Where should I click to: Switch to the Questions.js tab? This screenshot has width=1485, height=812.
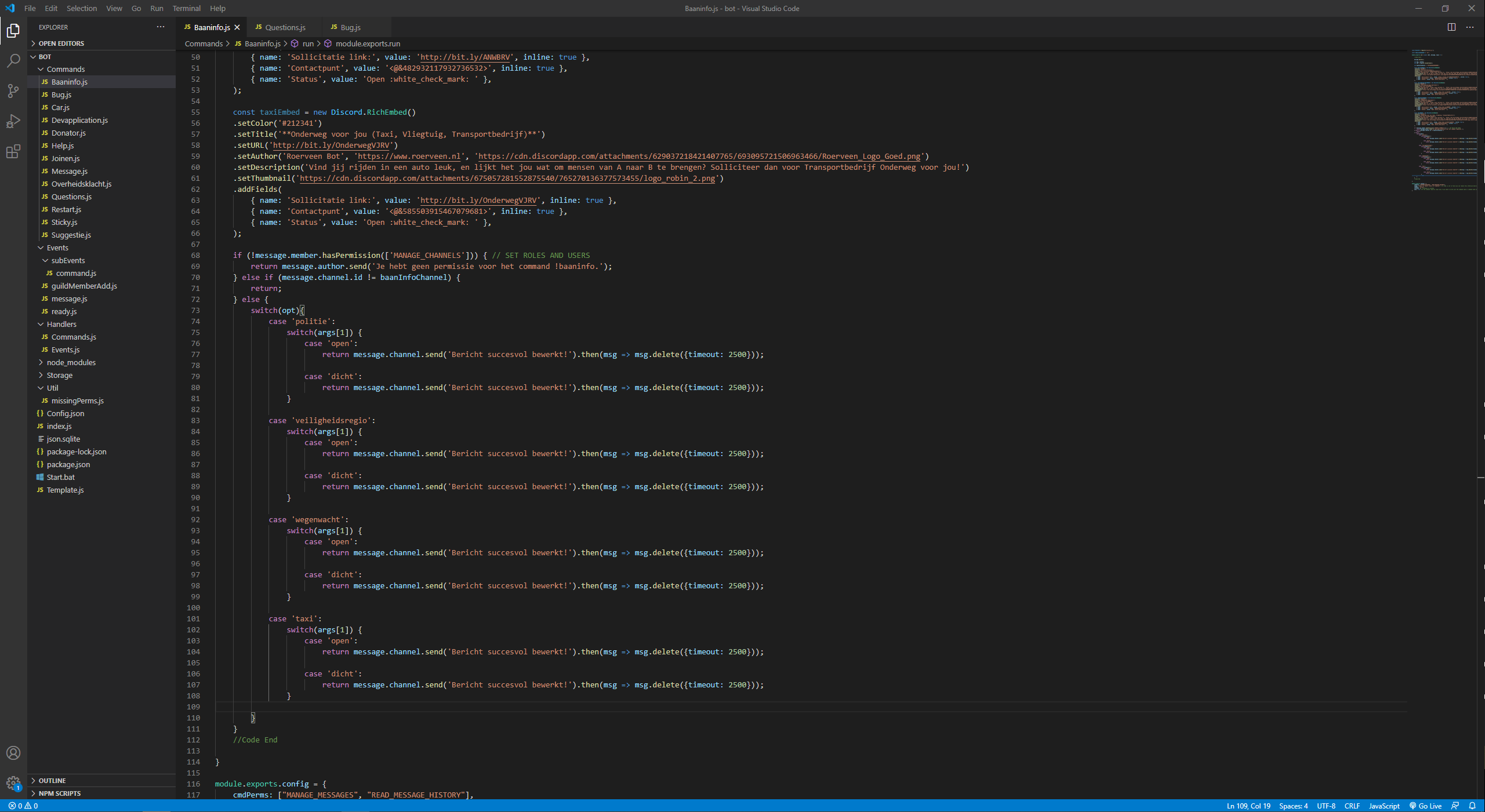tap(285, 27)
